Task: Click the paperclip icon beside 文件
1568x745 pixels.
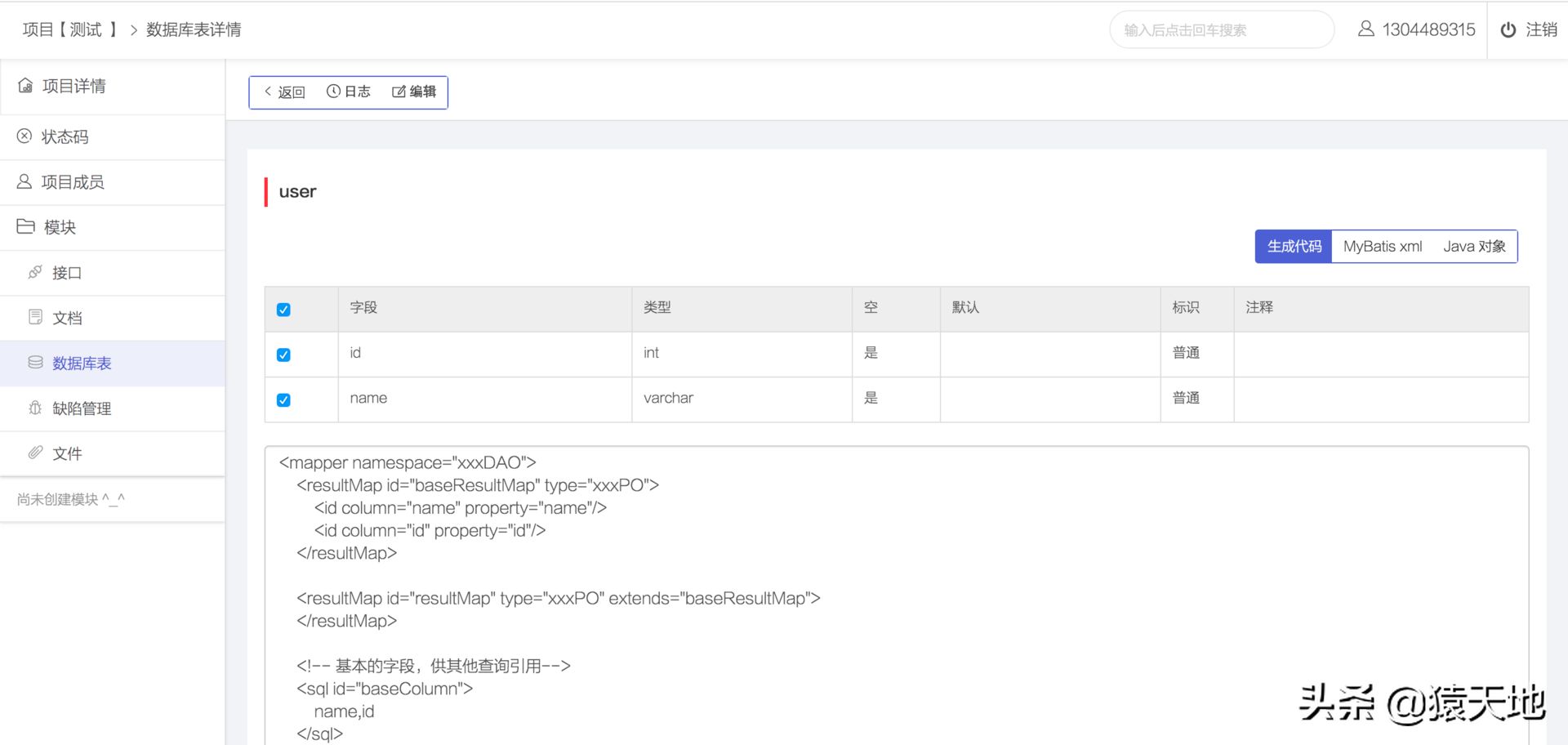Action: pyautogui.click(x=35, y=453)
